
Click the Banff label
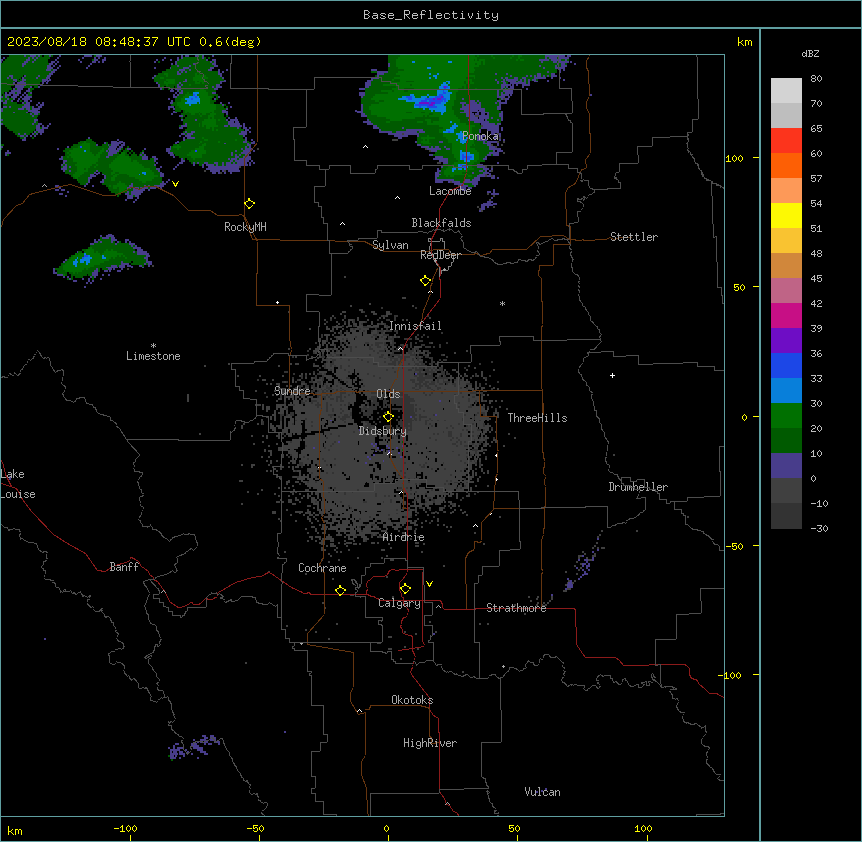click(124, 567)
